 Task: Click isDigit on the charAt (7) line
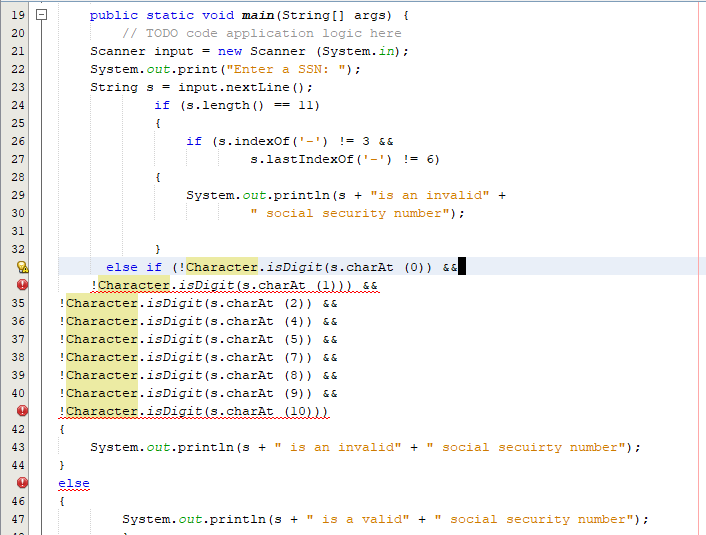(x=175, y=358)
